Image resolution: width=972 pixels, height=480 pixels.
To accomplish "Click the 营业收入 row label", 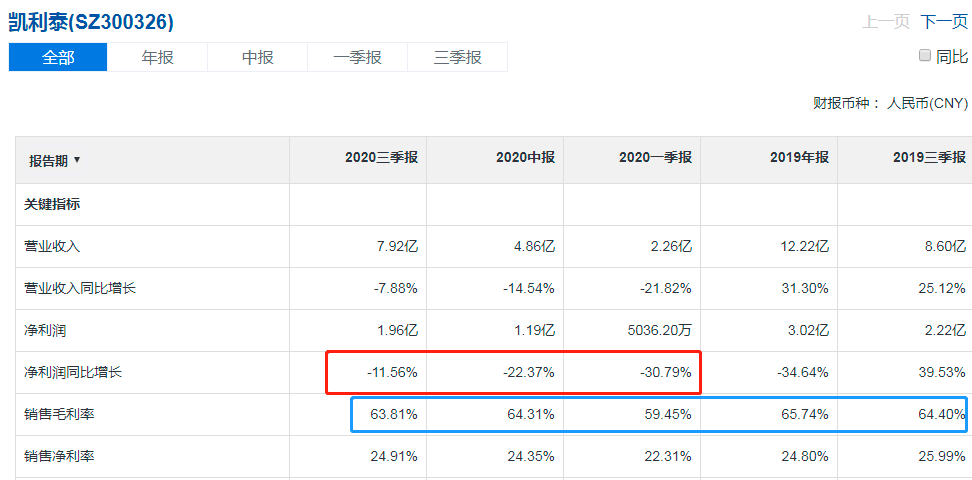I will [x=52, y=247].
